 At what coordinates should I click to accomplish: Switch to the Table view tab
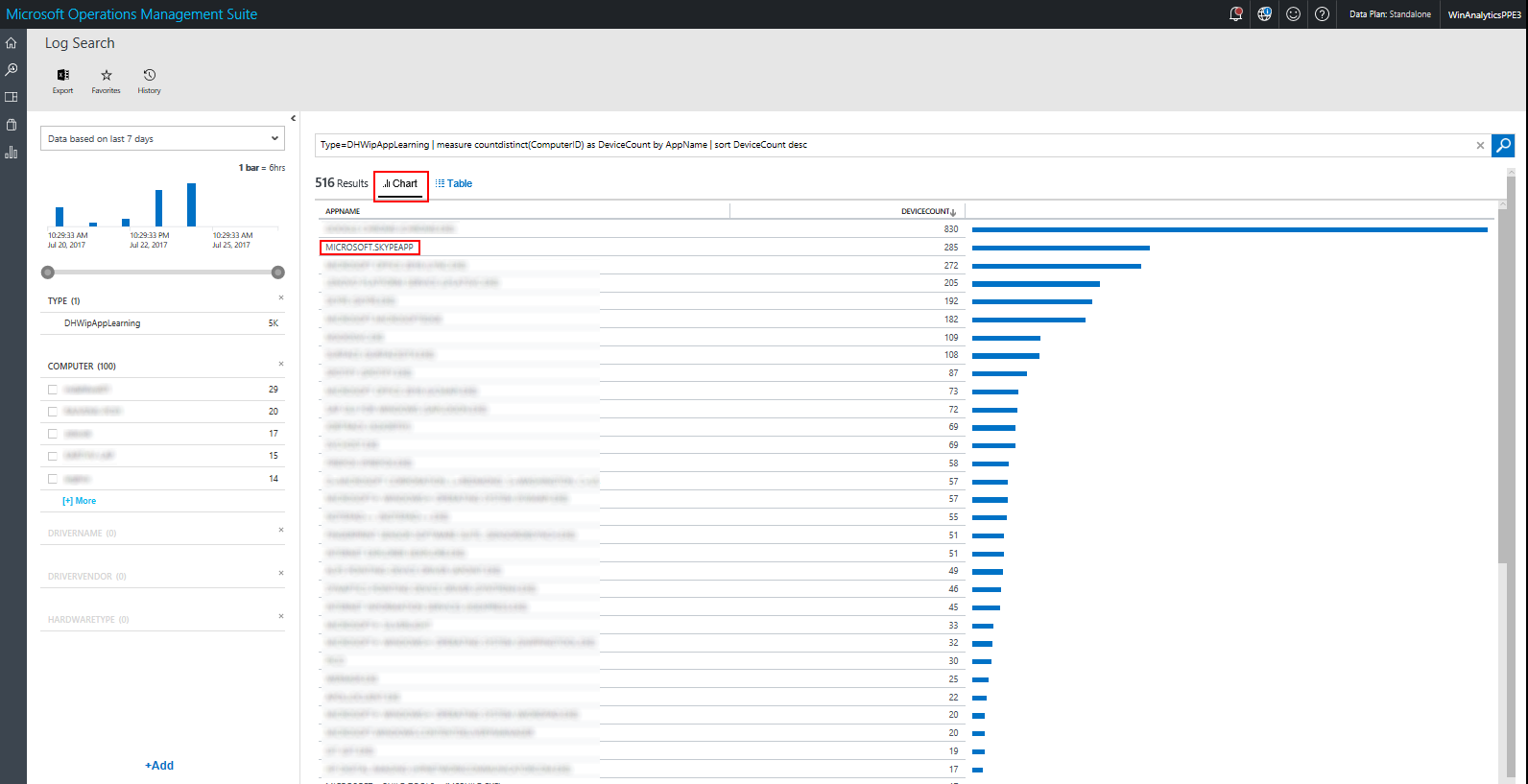[454, 183]
